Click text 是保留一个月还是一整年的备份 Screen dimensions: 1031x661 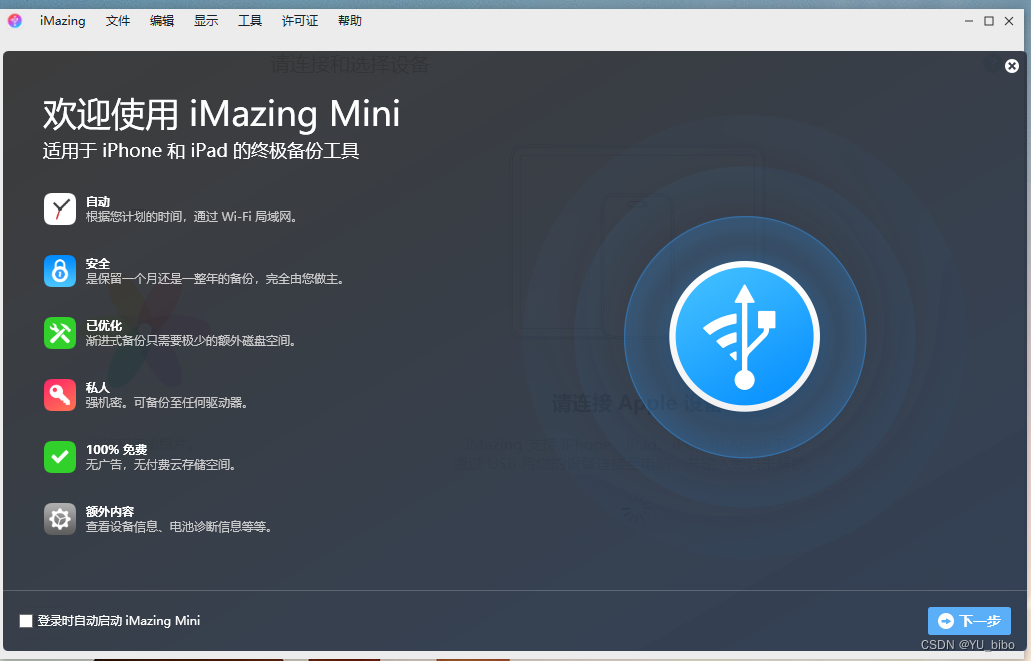coord(170,279)
